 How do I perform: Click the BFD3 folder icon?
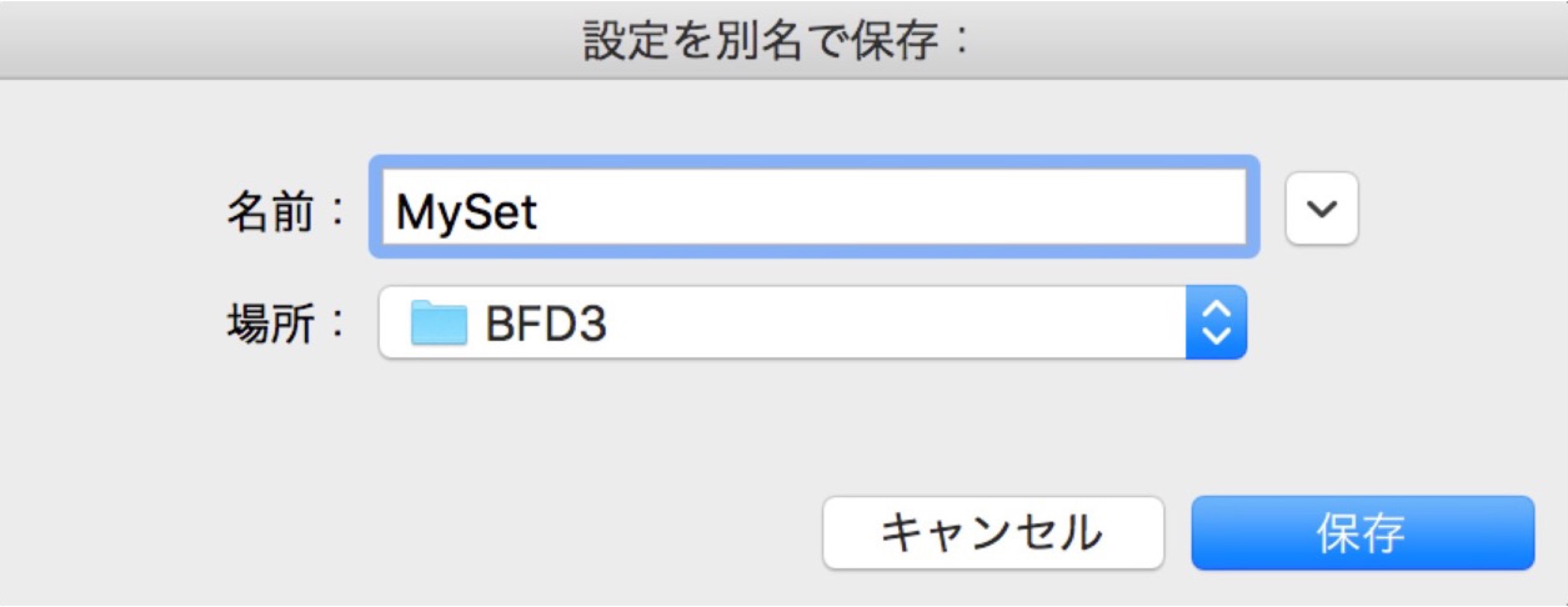[x=439, y=322]
